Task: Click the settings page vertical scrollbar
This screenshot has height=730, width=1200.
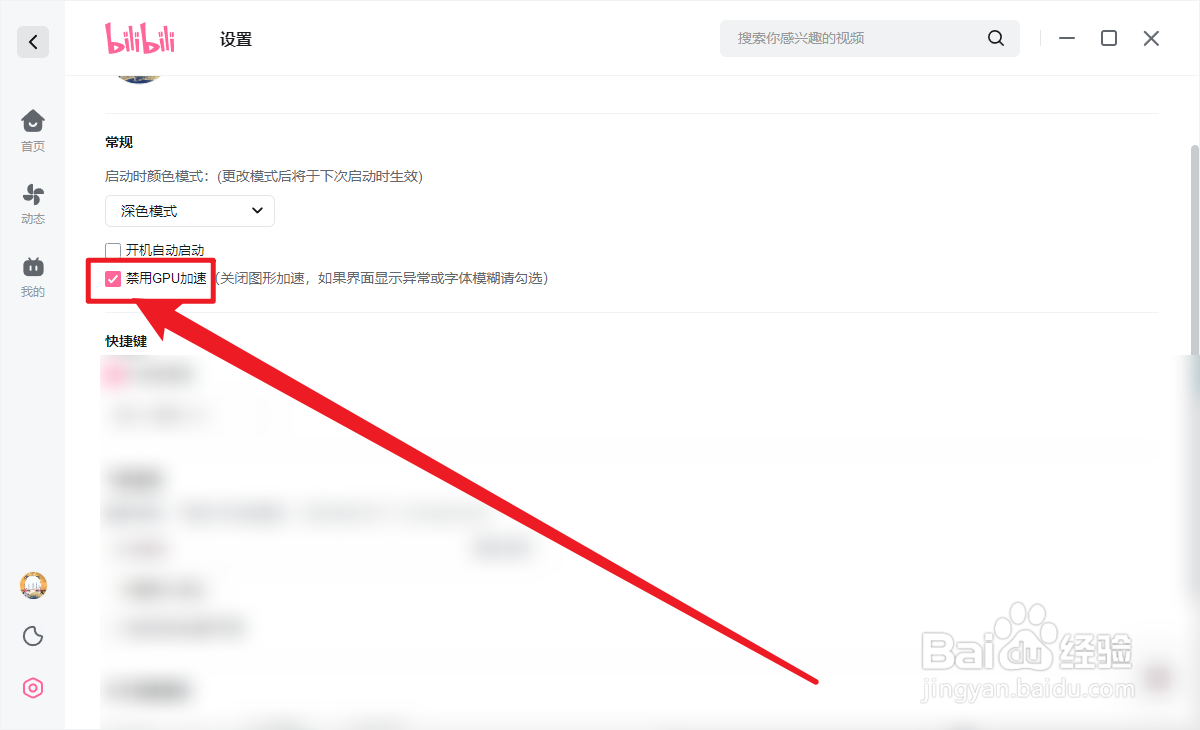Action: [x=1194, y=250]
